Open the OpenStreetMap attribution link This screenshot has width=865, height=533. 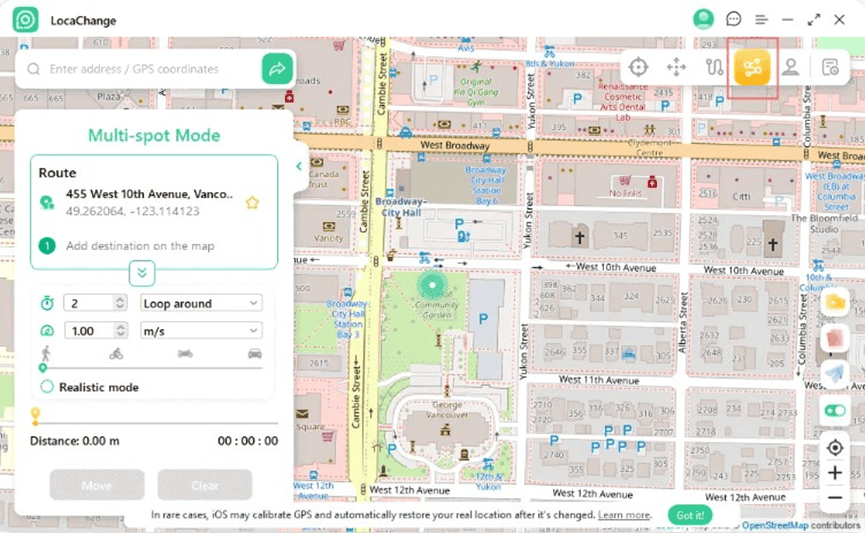click(775, 525)
